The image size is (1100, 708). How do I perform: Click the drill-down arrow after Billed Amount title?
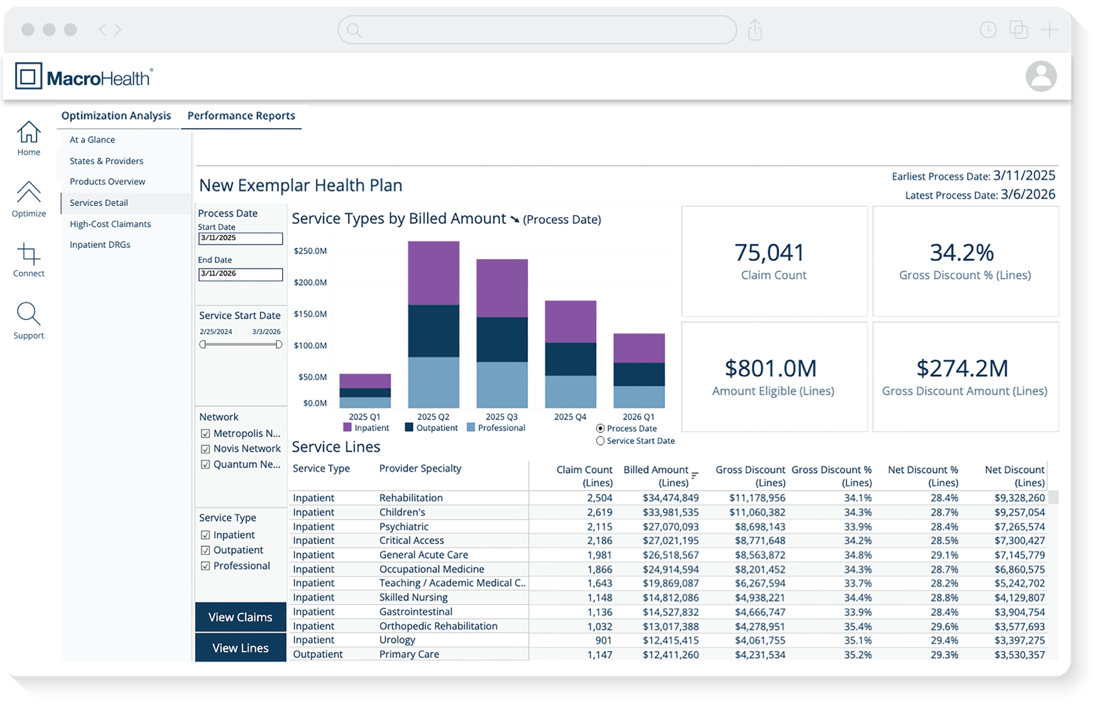point(514,220)
